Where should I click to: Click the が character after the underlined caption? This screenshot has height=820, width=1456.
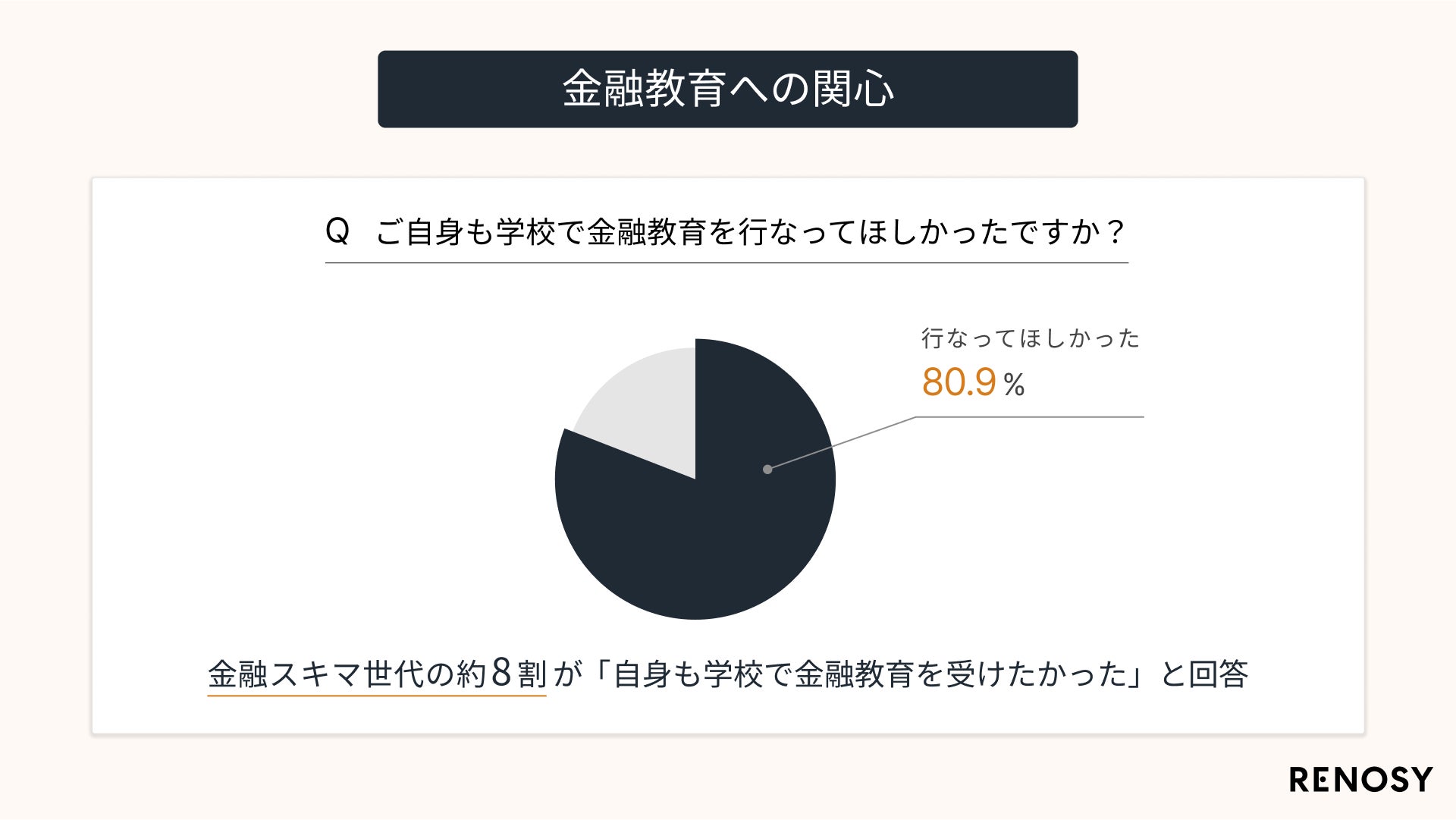(x=567, y=674)
